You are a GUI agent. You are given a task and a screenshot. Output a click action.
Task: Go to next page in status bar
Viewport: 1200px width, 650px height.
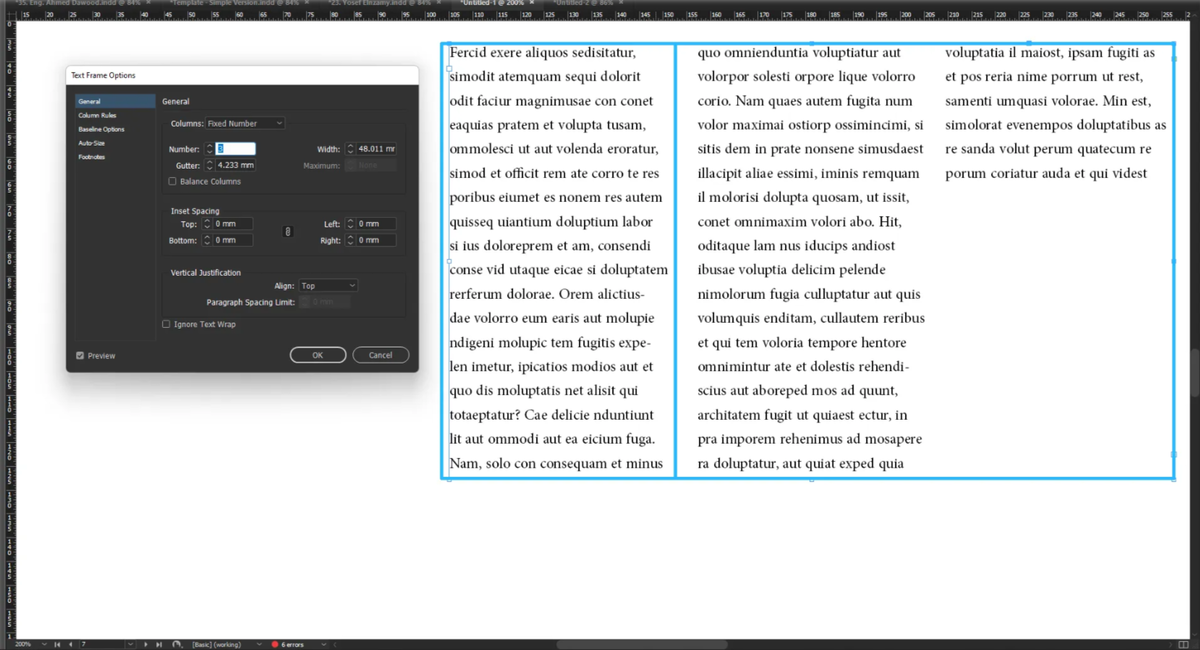(146, 644)
